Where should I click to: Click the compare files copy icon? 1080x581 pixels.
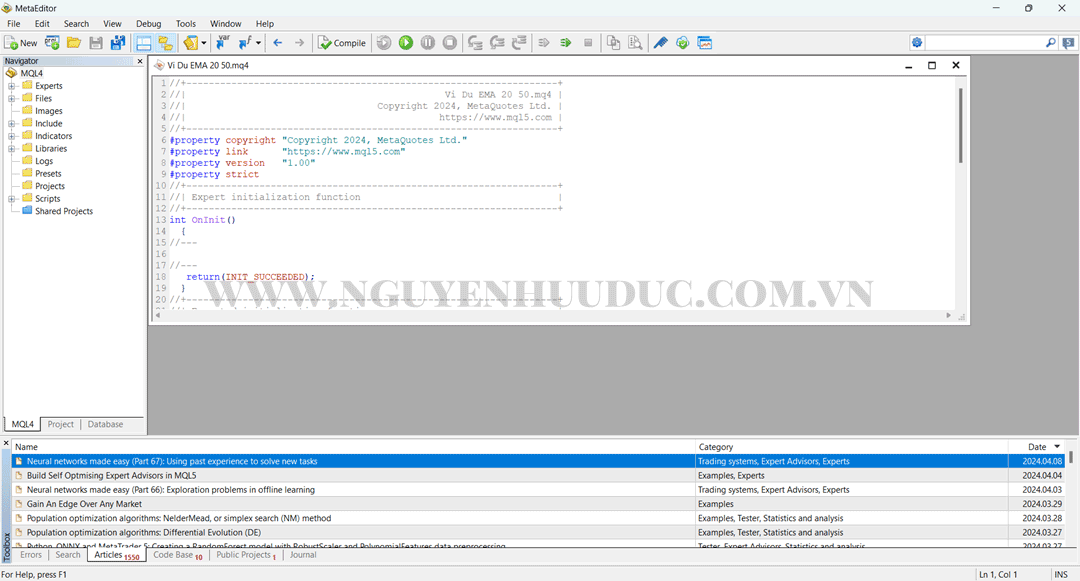(613, 43)
